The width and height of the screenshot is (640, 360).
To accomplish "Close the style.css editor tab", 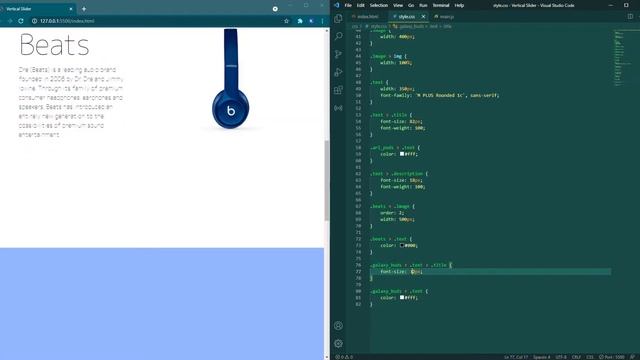I will (423, 17).
